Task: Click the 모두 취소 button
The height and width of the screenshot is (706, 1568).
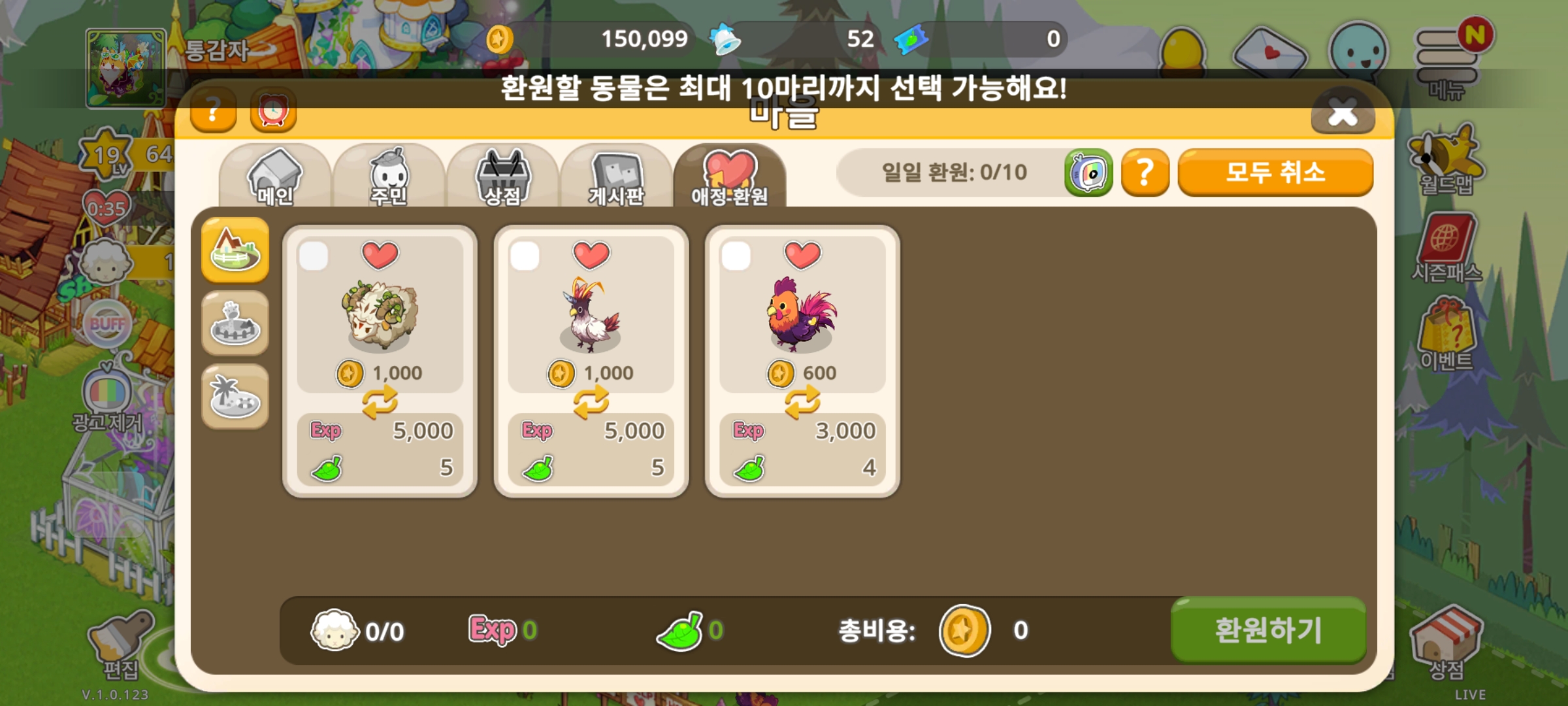Action: (1275, 173)
